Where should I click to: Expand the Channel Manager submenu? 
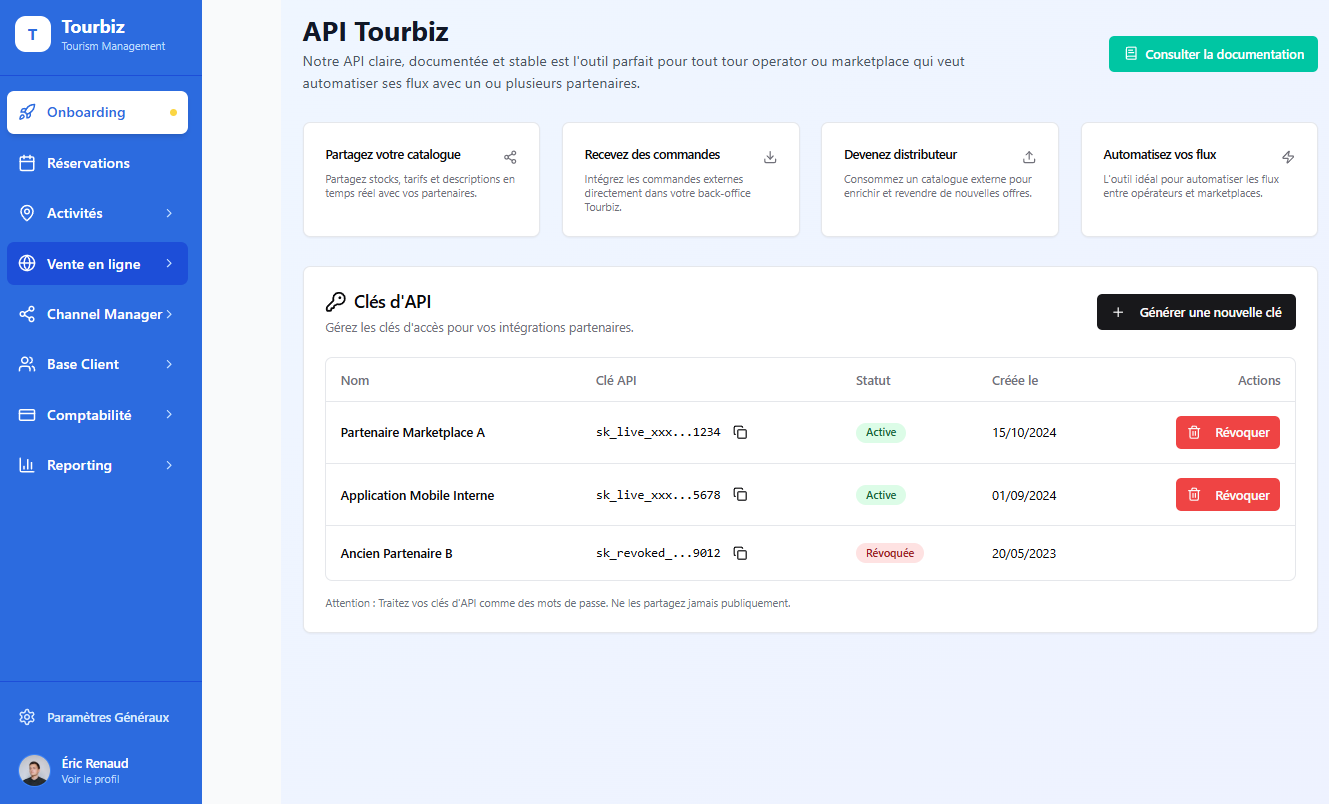point(169,314)
